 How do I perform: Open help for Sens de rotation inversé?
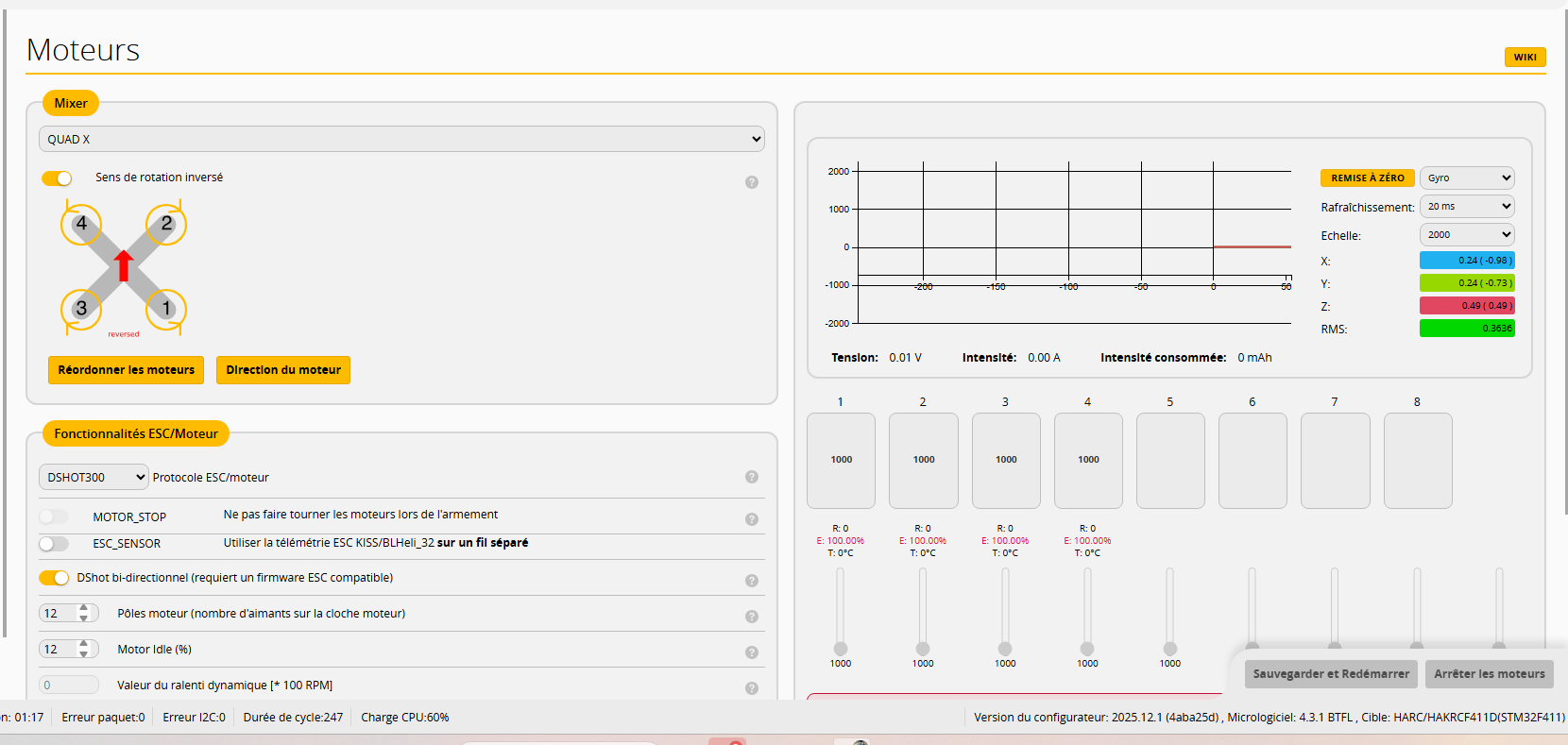click(751, 182)
